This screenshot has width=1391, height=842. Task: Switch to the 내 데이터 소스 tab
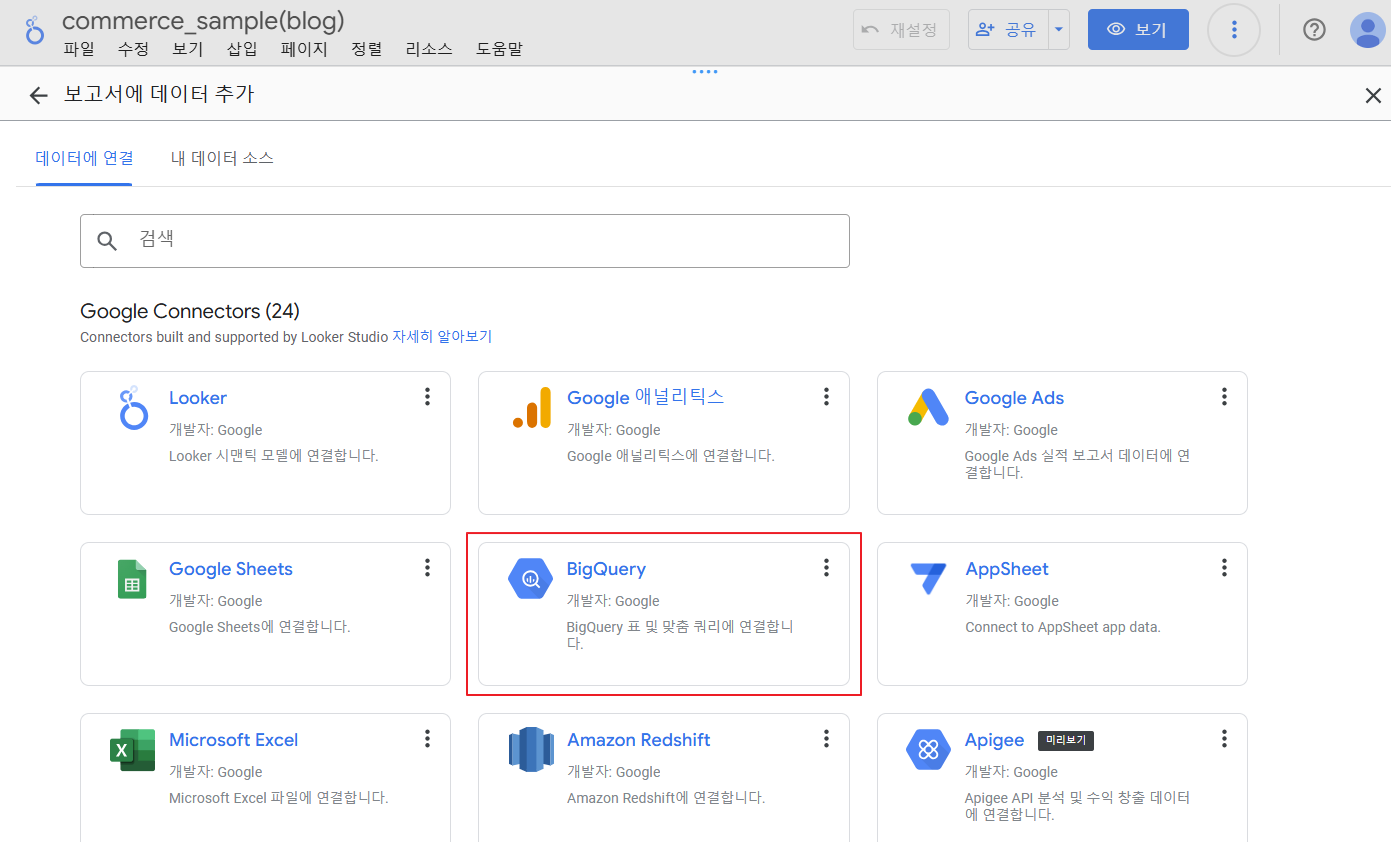point(222,158)
